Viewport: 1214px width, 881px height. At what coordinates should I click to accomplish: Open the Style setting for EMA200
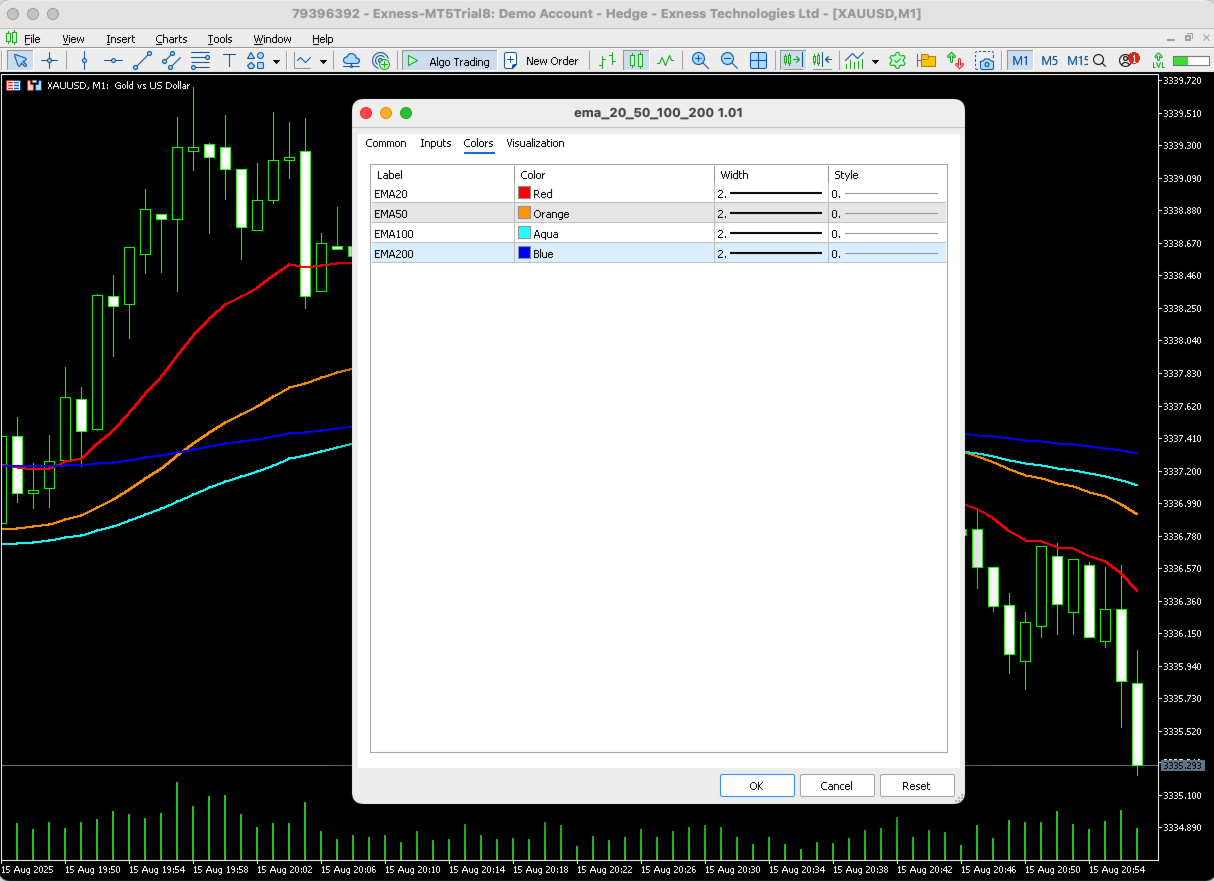pos(887,254)
